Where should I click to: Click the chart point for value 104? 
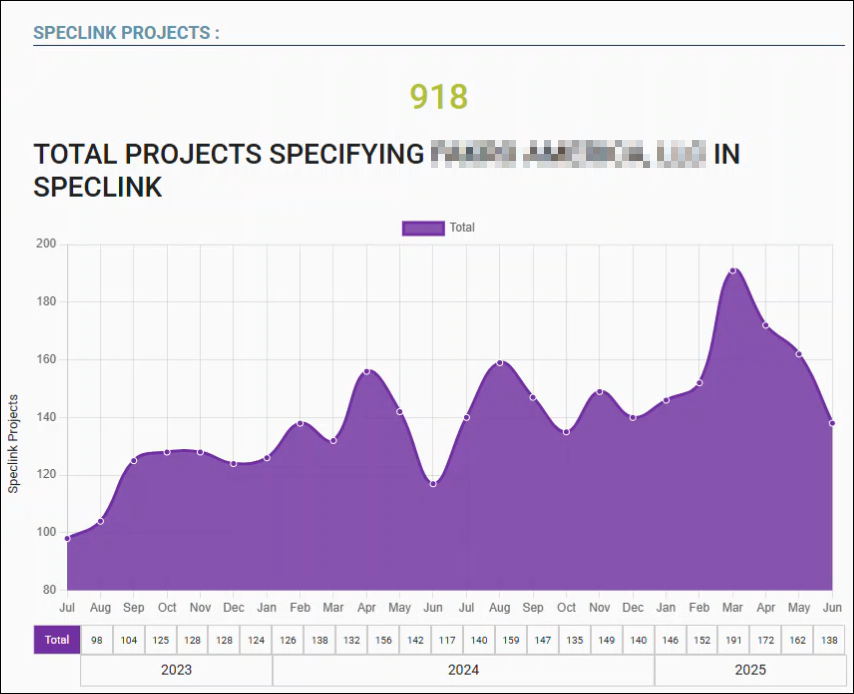click(x=100, y=521)
